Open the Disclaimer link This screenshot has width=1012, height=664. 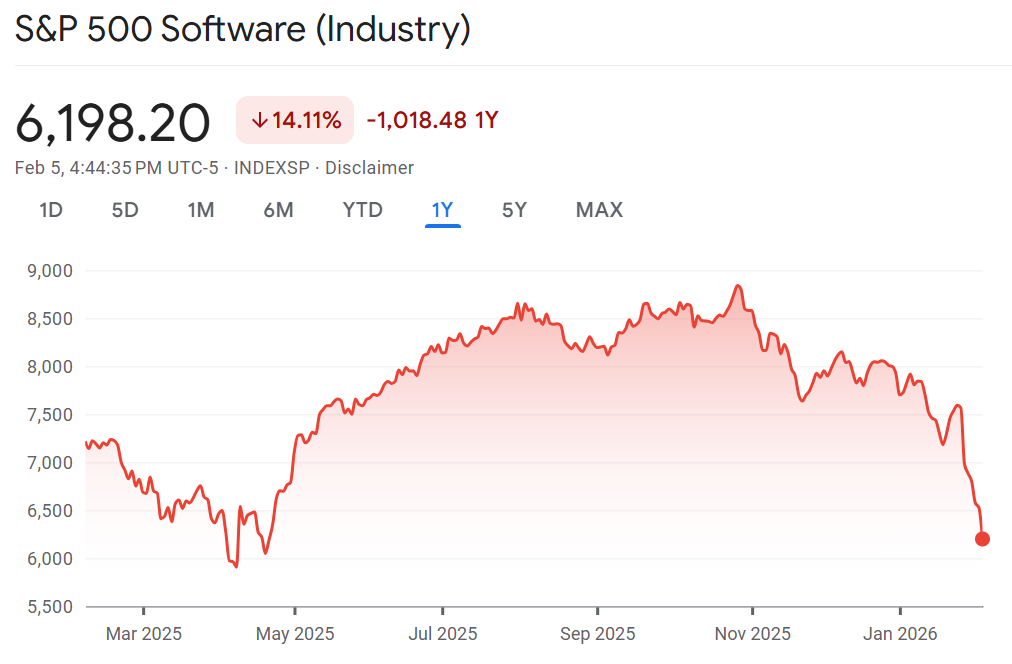[369, 168]
